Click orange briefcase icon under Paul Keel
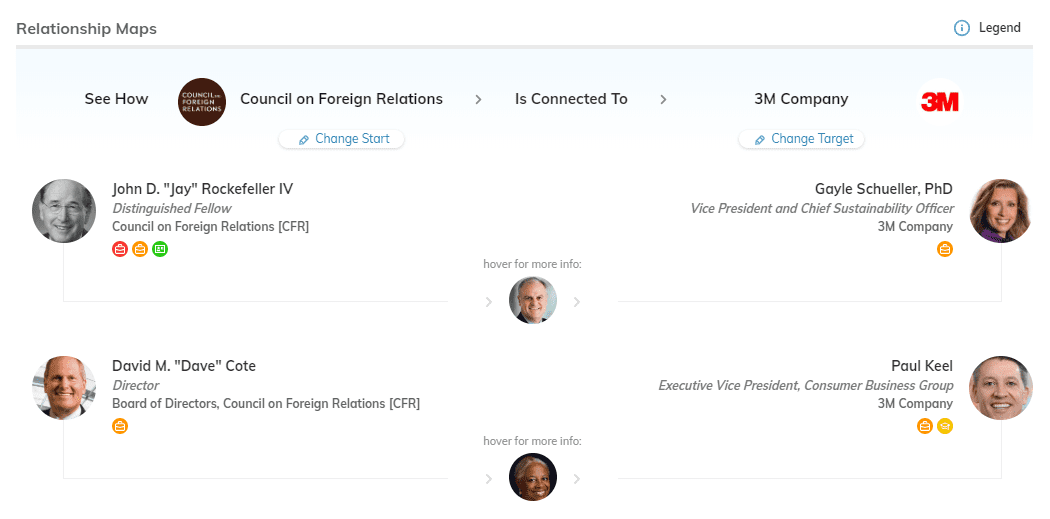1050x519 pixels. pyautogui.click(x=925, y=426)
